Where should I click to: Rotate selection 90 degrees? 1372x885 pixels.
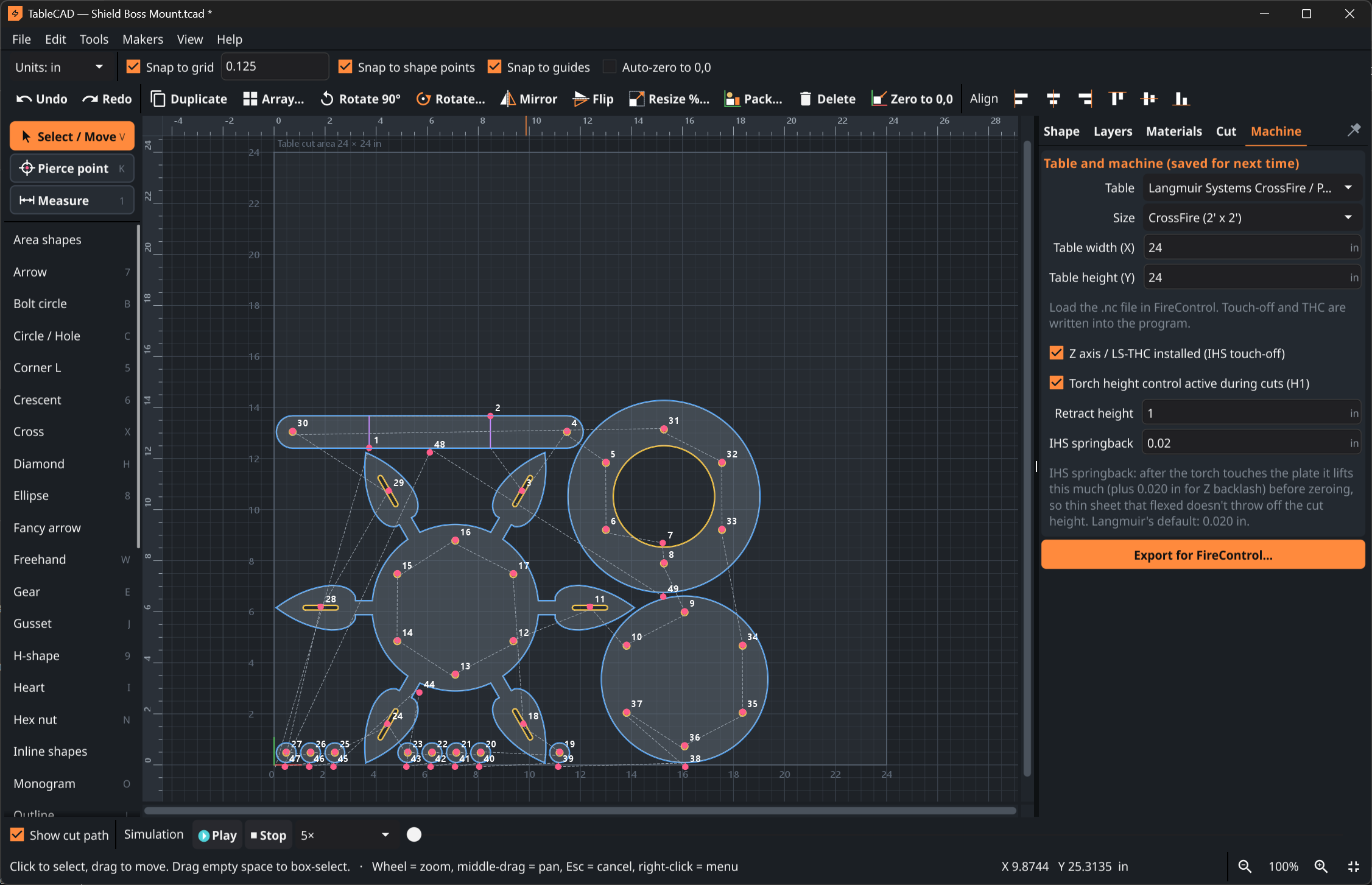coord(361,99)
